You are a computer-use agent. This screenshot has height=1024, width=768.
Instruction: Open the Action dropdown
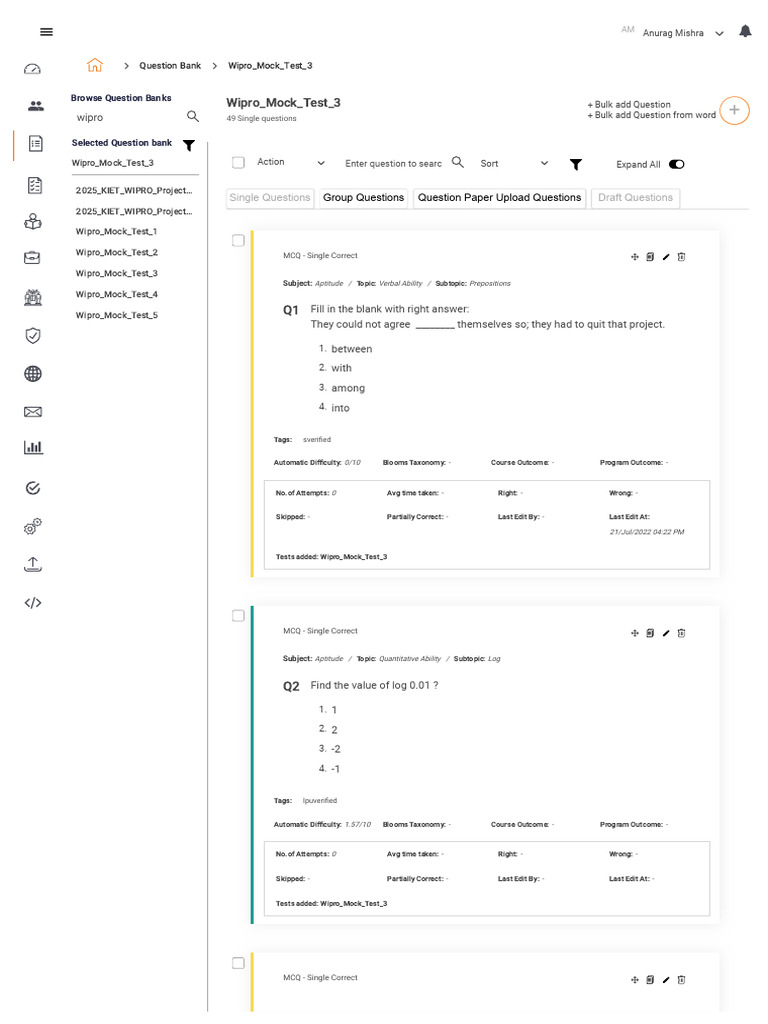pos(290,162)
